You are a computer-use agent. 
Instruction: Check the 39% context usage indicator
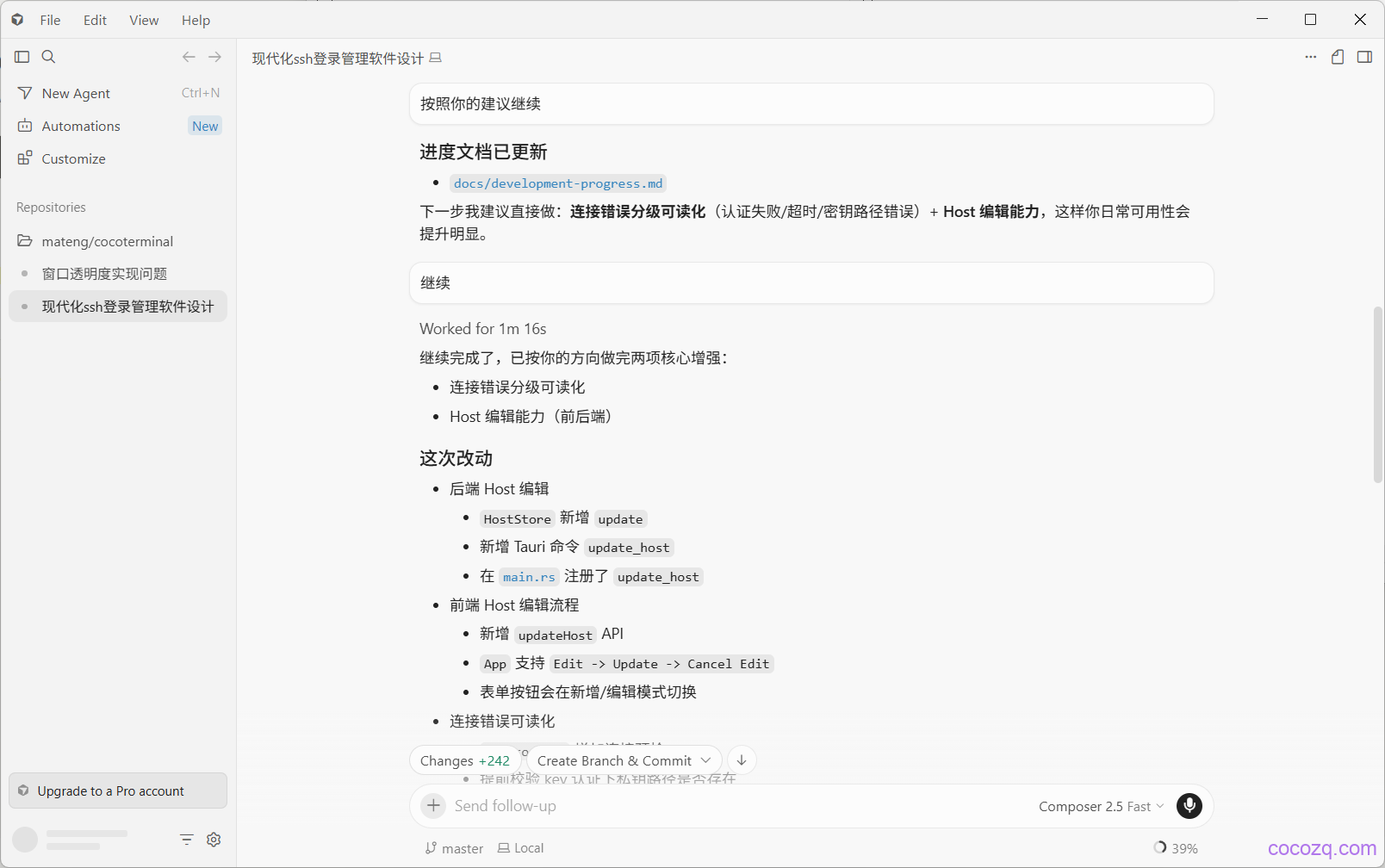[x=1176, y=848]
